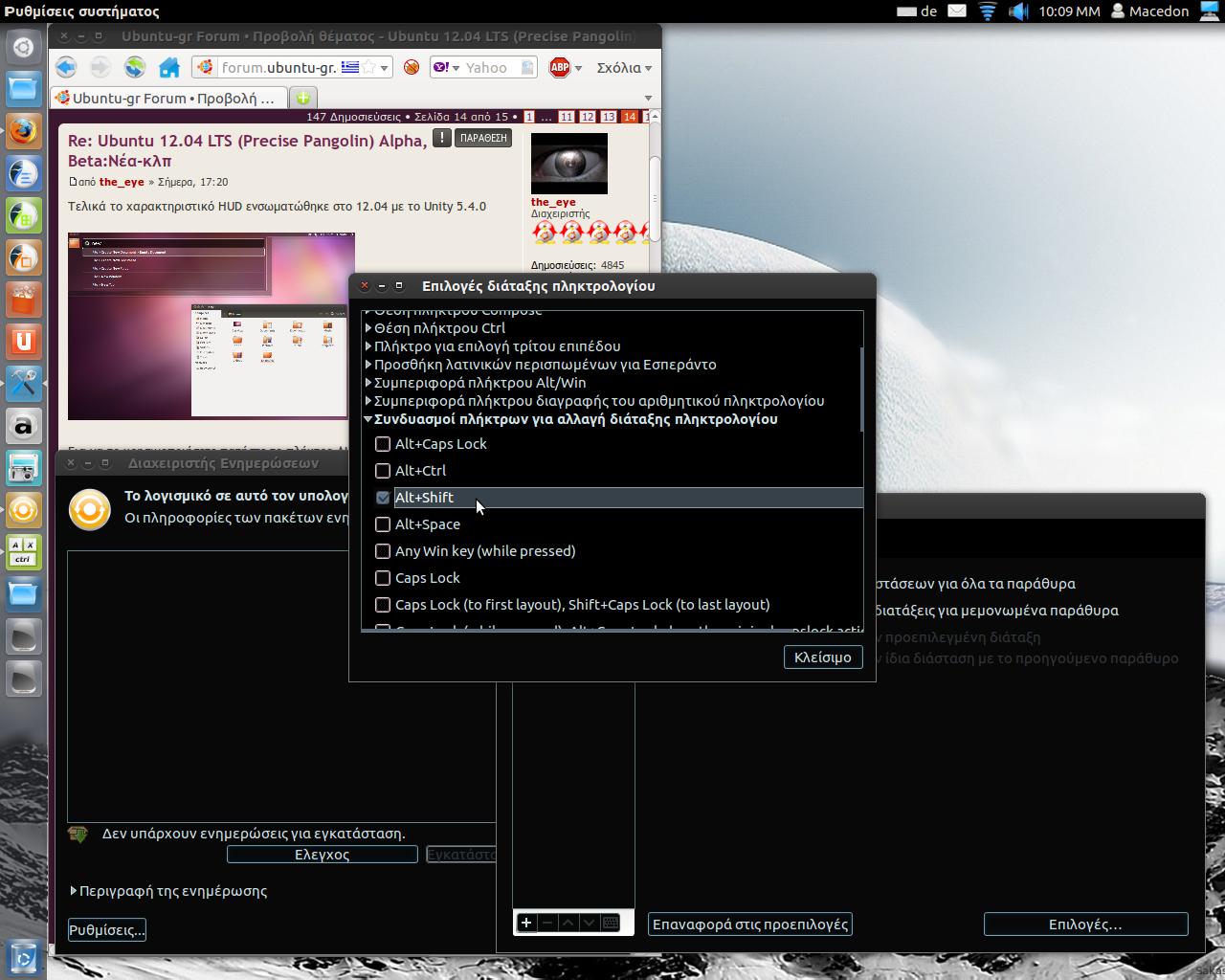Open the session power menu icon
This screenshot has height=980, width=1225.
1210,11
